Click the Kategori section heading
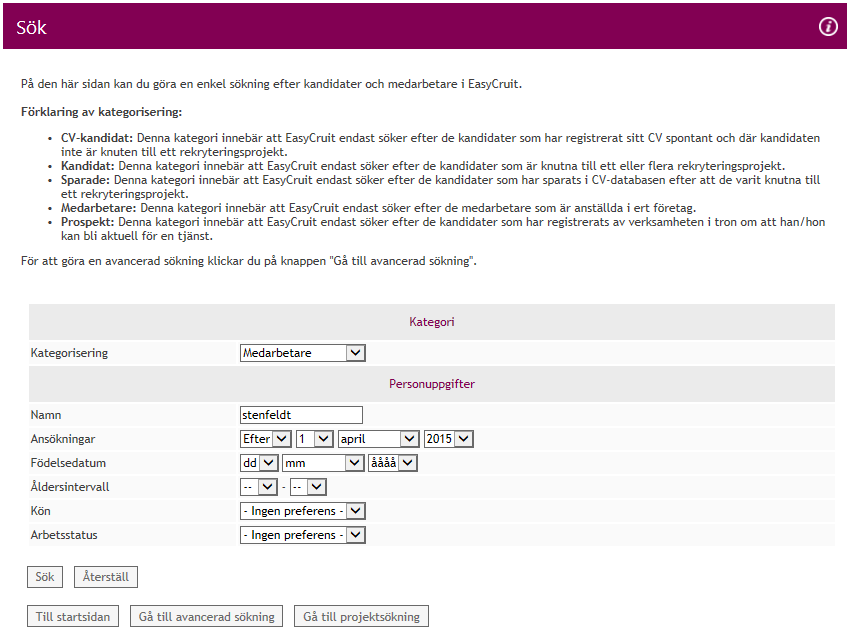This screenshot has width=847, height=633. coord(432,322)
